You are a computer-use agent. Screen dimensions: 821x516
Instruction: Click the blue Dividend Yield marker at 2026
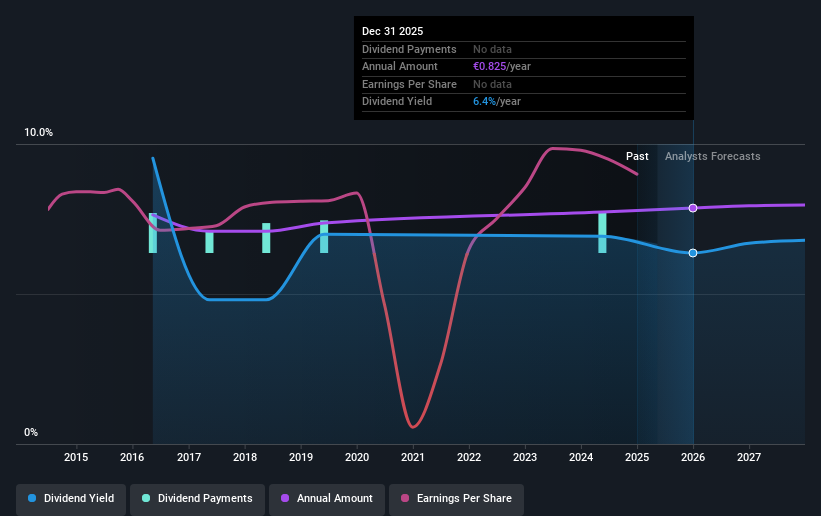(x=693, y=253)
